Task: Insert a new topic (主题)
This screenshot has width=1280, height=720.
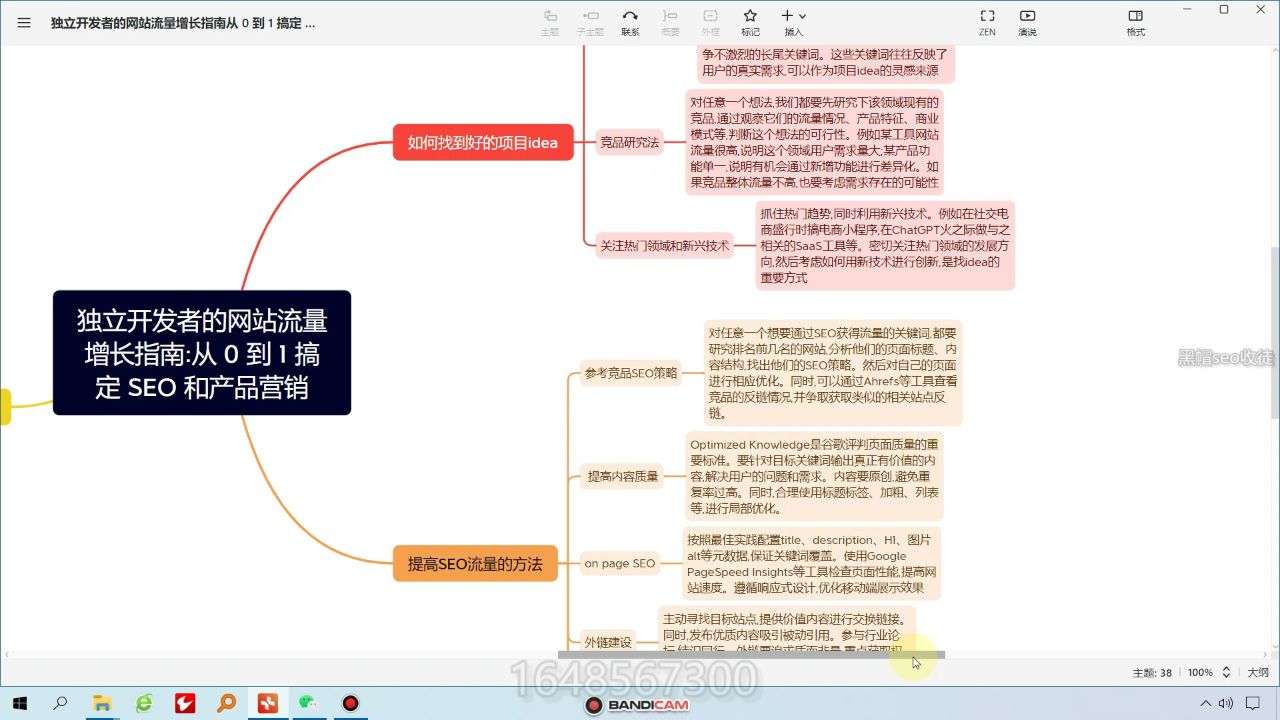Action: pyautogui.click(x=550, y=20)
